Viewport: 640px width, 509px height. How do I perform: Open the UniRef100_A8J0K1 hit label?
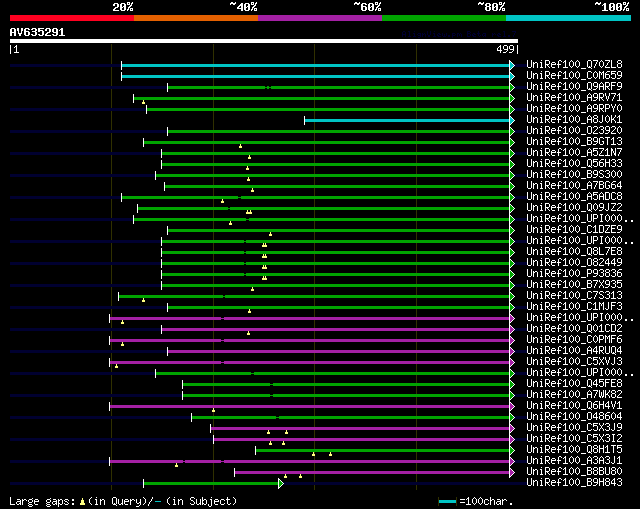tap(574, 119)
